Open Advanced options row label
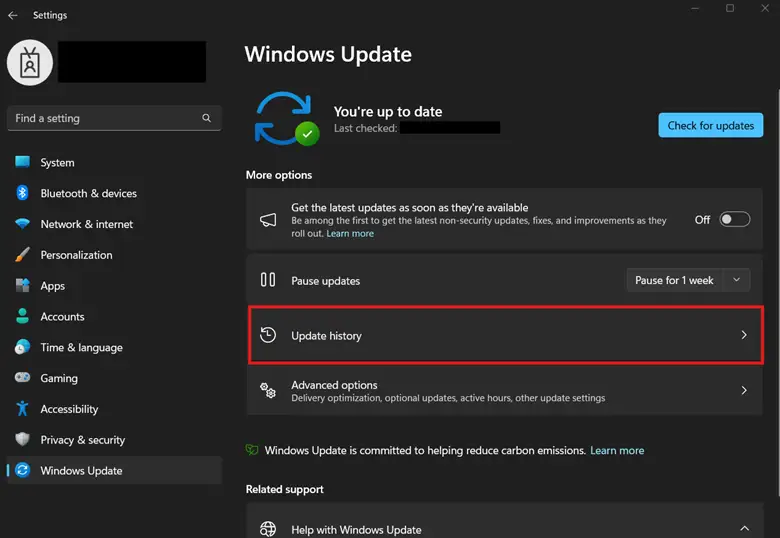The image size is (780, 538). [x=334, y=385]
